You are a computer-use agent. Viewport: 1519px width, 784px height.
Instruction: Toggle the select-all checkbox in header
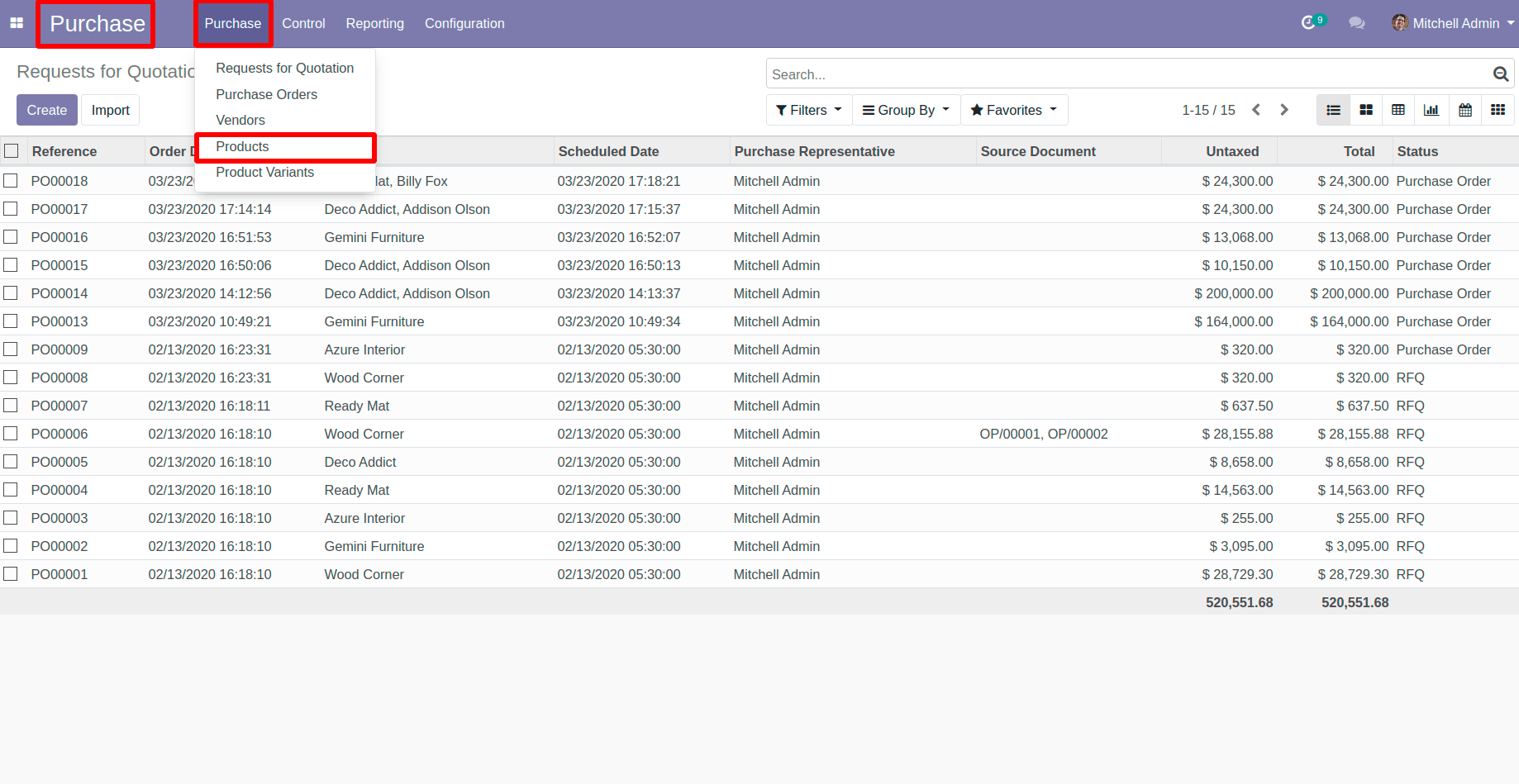pos(12,151)
